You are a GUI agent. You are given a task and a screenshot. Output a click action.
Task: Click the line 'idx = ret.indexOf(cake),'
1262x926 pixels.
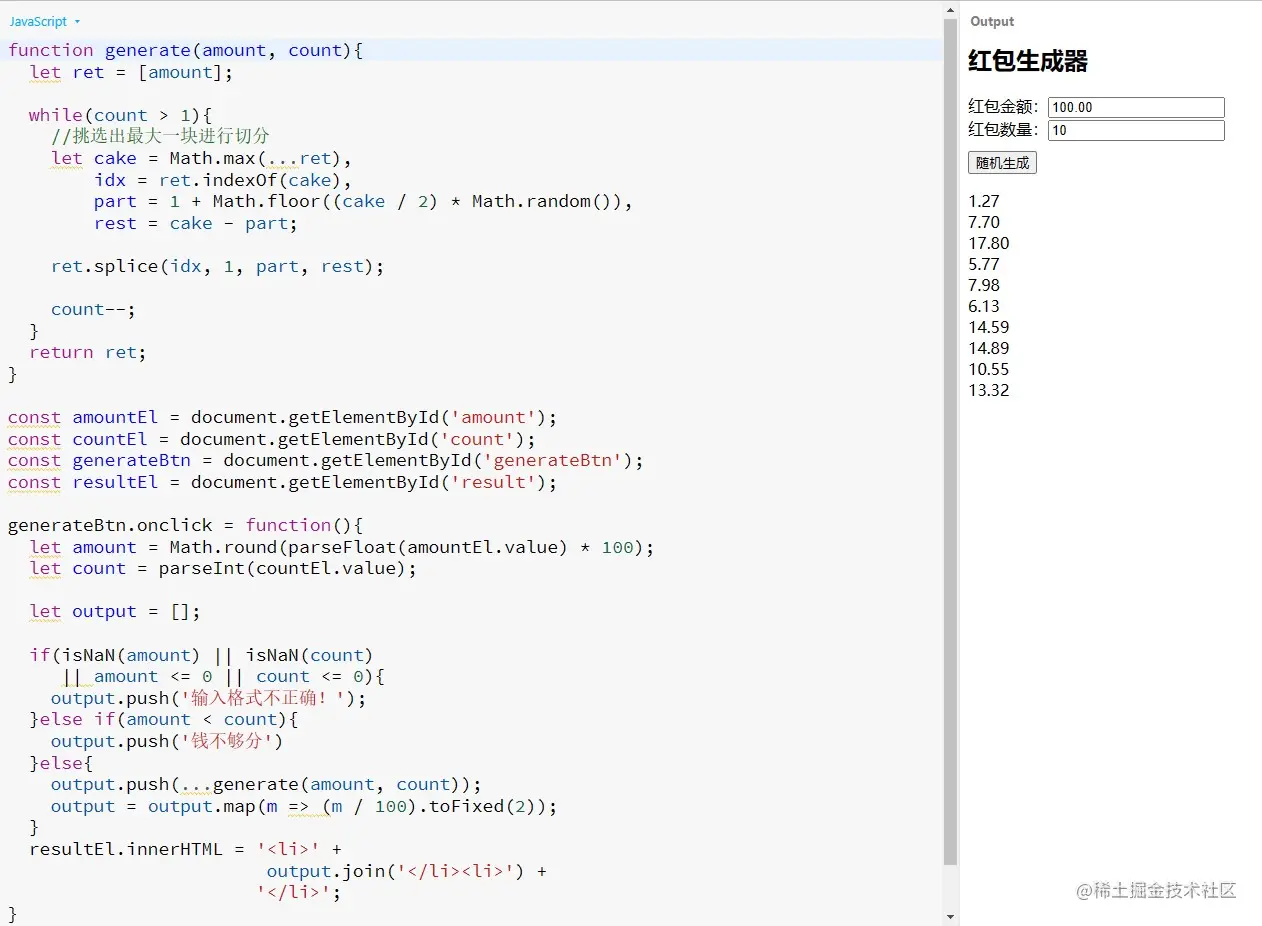tap(223, 180)
